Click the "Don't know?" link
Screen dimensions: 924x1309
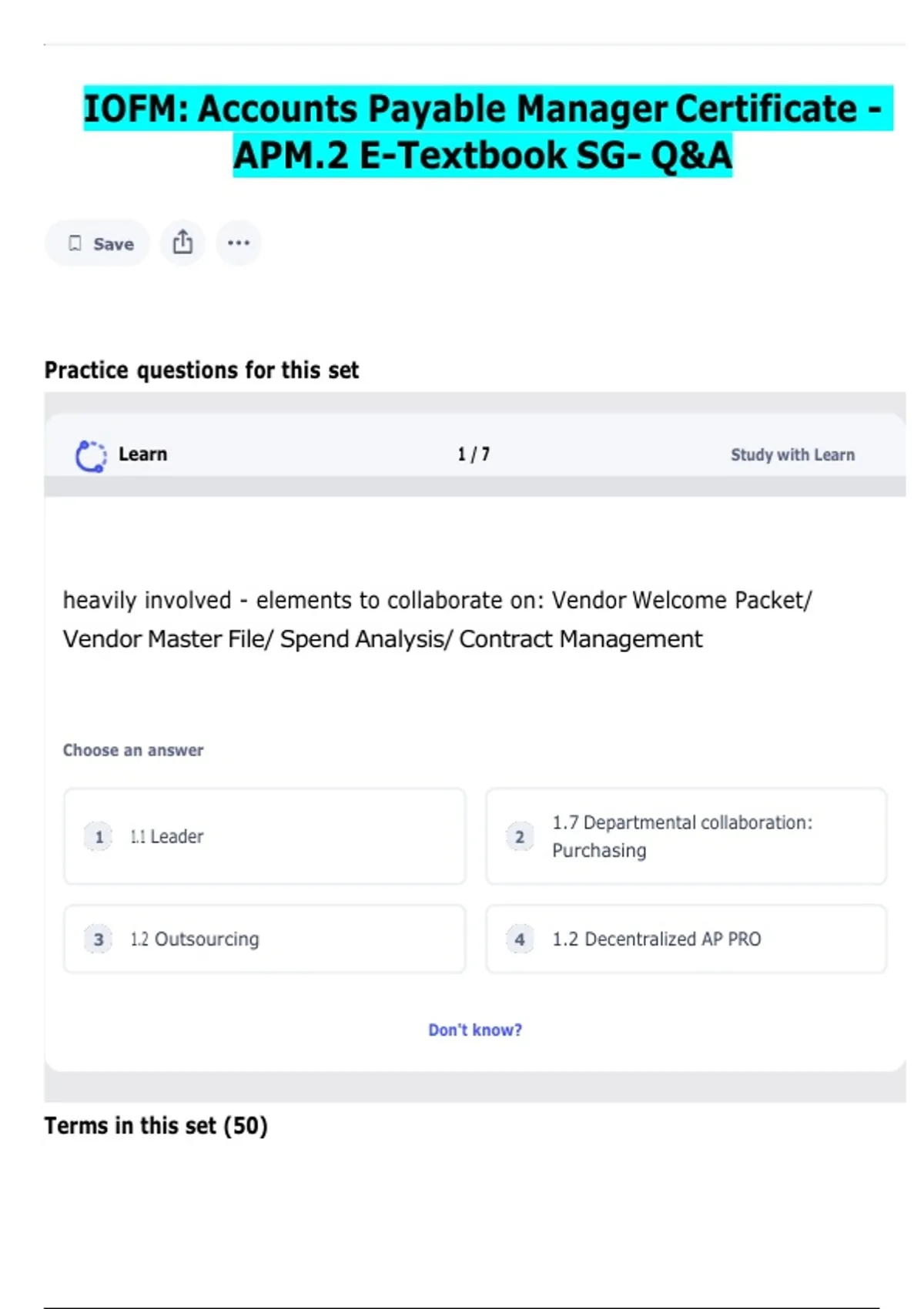pyautogui.click(x=475, y=1030)
